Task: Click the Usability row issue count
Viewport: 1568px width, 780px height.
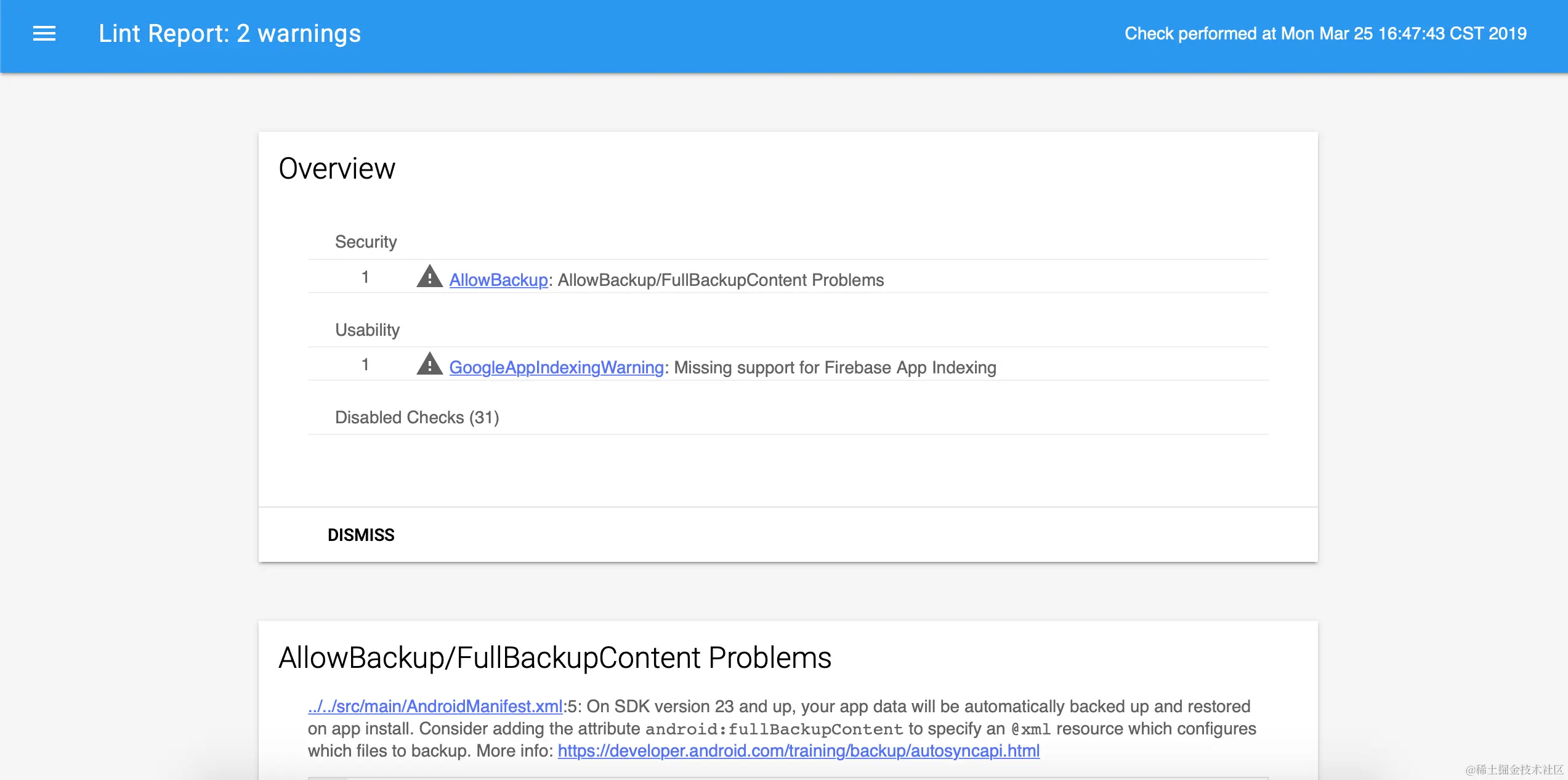Action: pyautogui.click(x=365, y=365)
